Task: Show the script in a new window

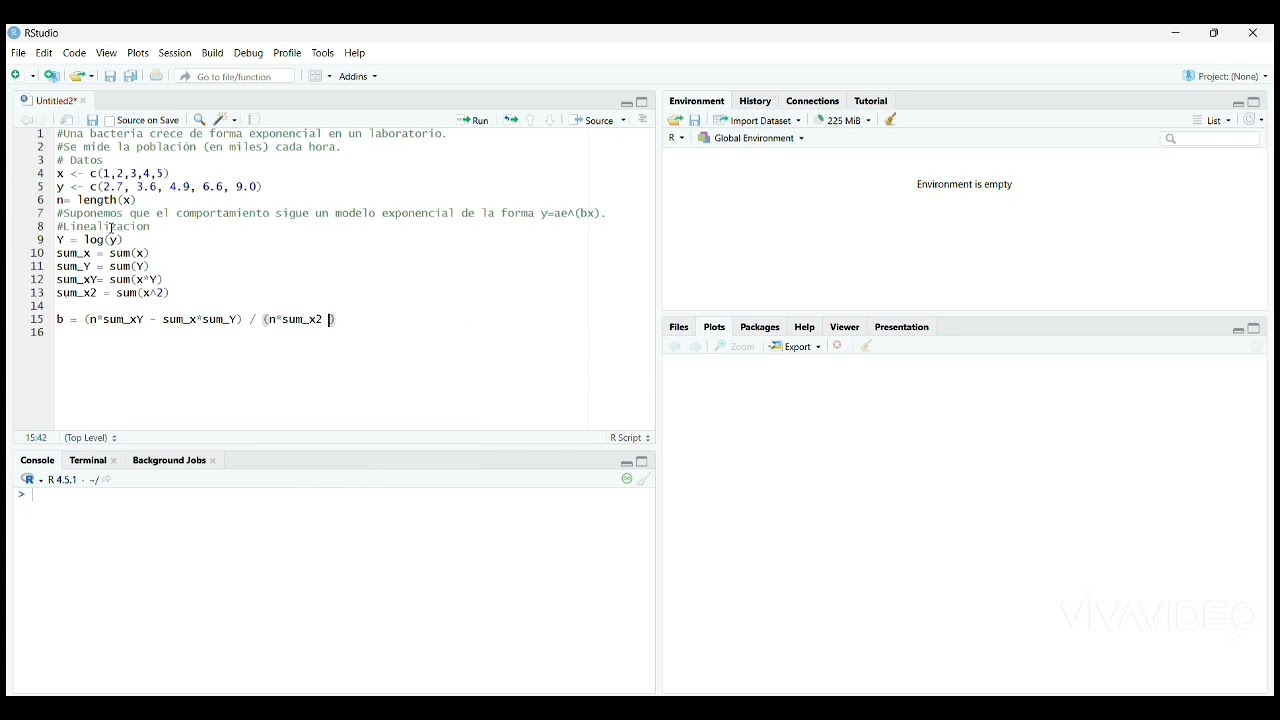Action: 66,120
